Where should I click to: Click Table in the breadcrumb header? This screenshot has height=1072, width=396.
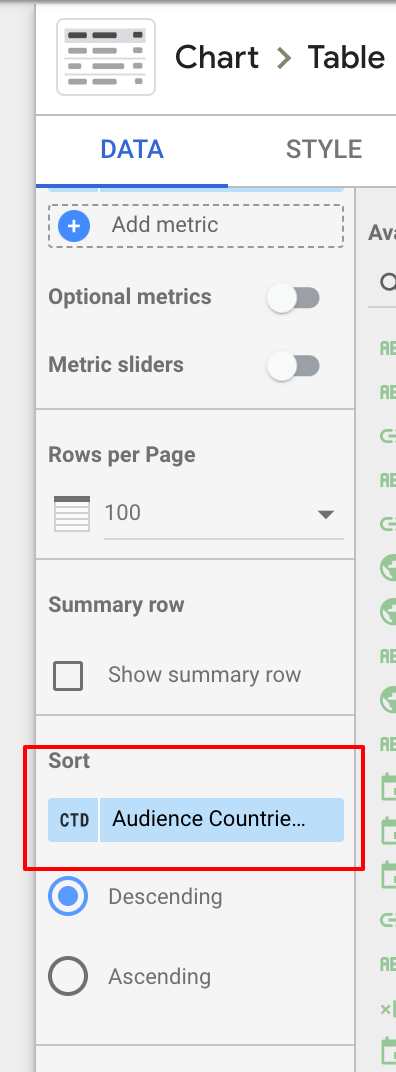(346, 57)
